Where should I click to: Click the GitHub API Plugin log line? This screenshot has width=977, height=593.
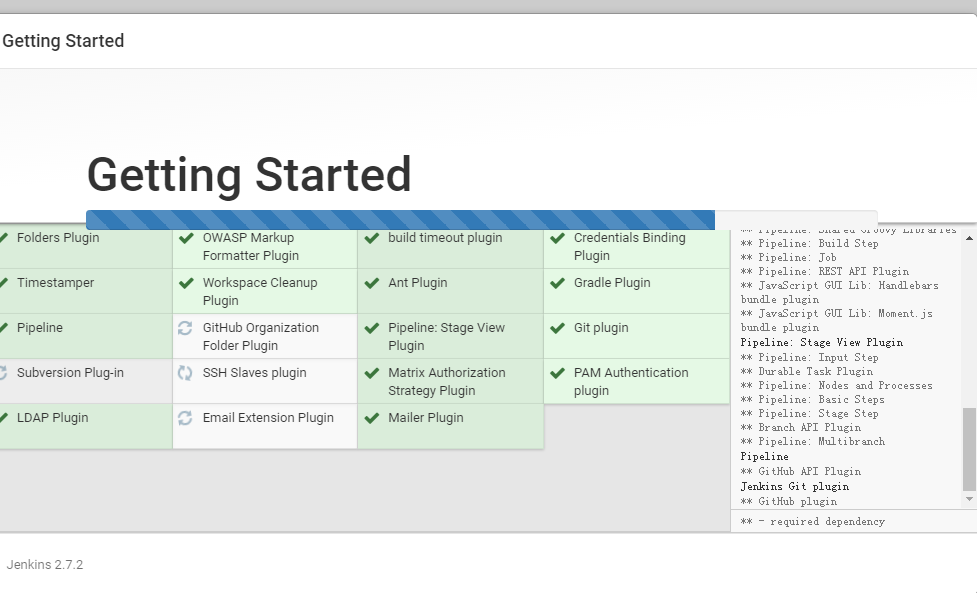[x=801, y=472]
